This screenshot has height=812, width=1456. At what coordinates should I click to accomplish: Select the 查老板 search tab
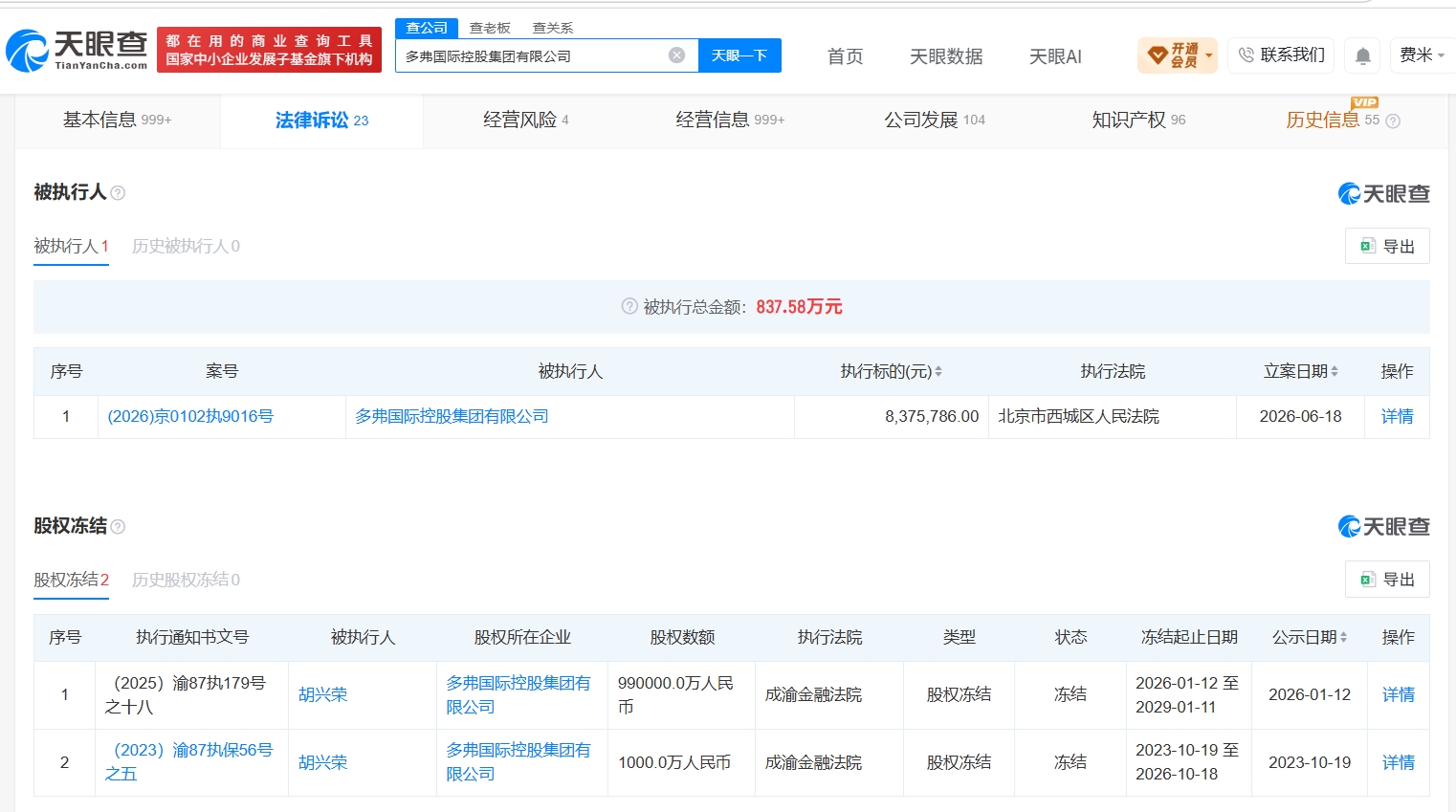(x=490, y=28)
